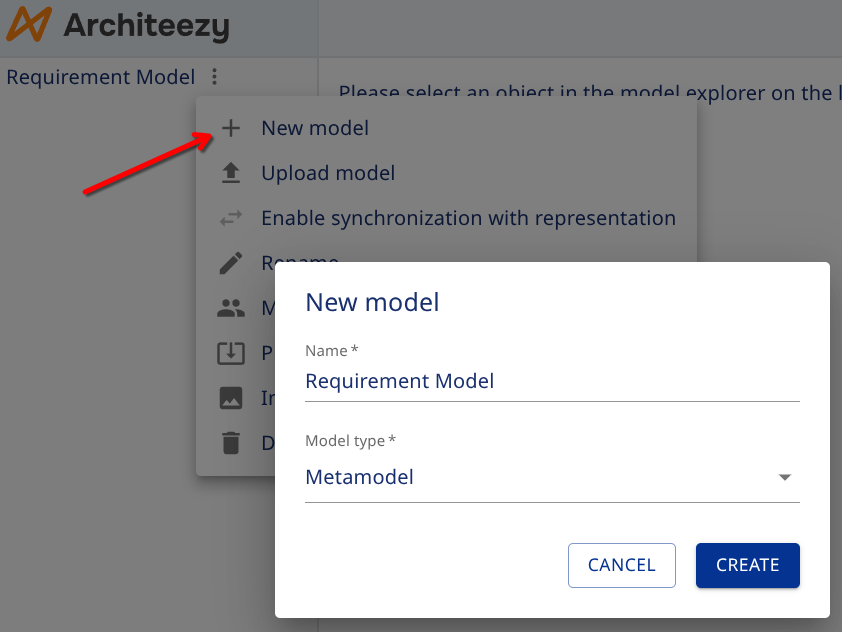842x632 pixels.
Task: Click the Model type dropdown arrow
Action: 785,478
